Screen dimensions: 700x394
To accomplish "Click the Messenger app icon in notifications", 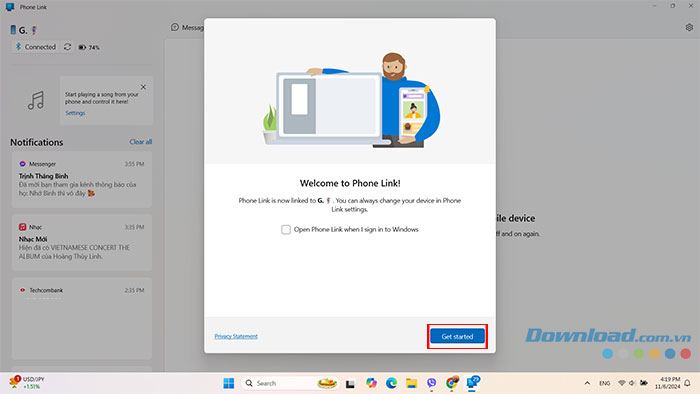I will coord(22,164).
